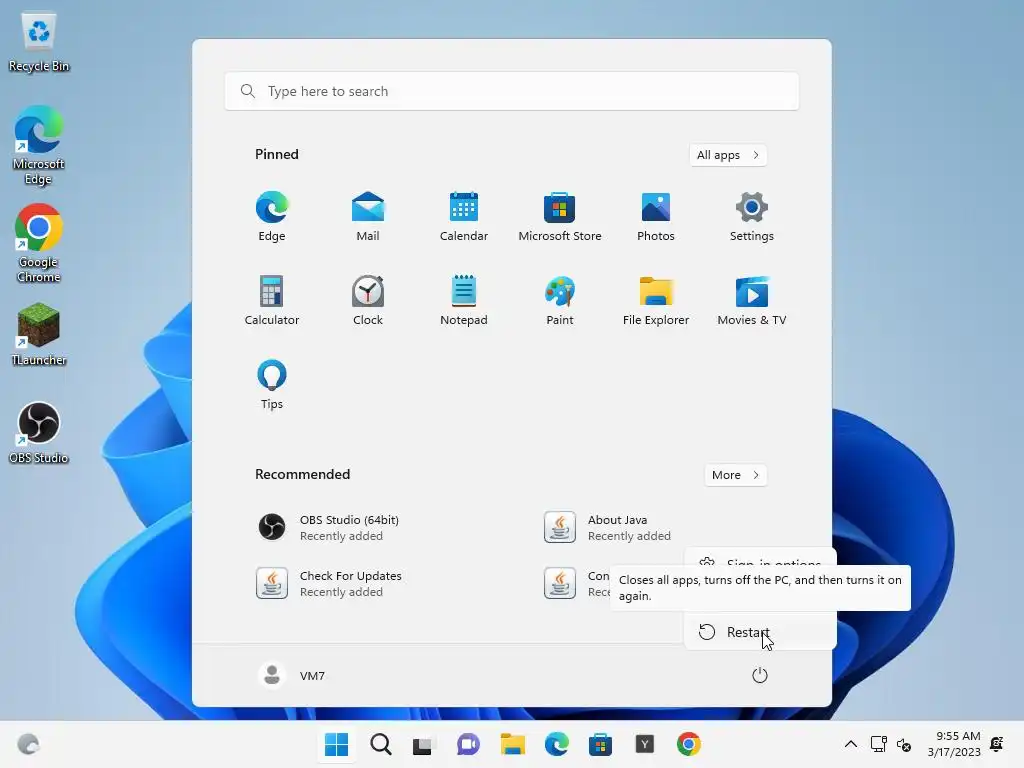Open the Y app on taskbar
The height and width of the screenshot is (768, 1024).
pos(645,744)
